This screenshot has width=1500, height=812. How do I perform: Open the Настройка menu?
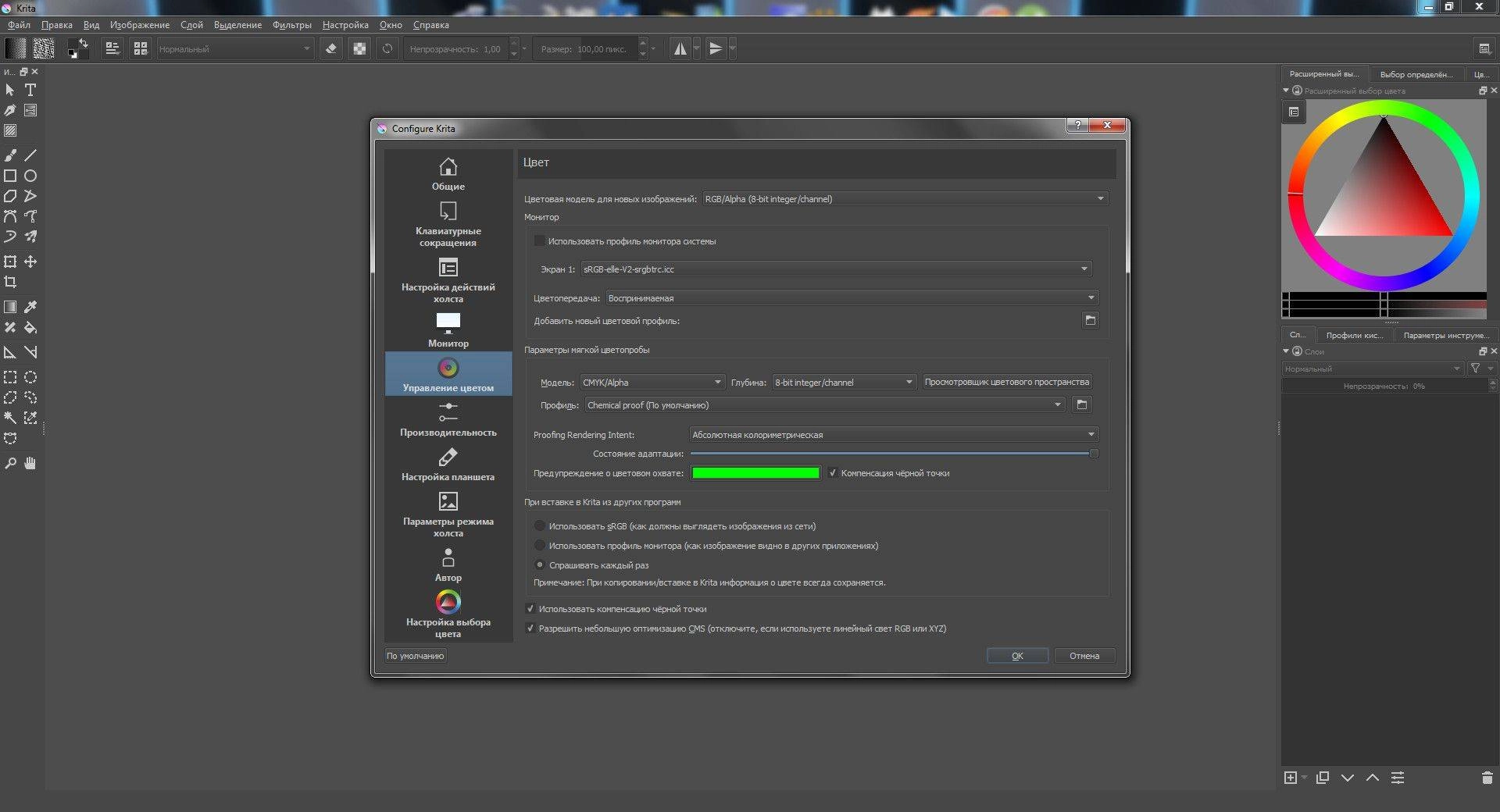pyautogui.click(x=345, y=25)
